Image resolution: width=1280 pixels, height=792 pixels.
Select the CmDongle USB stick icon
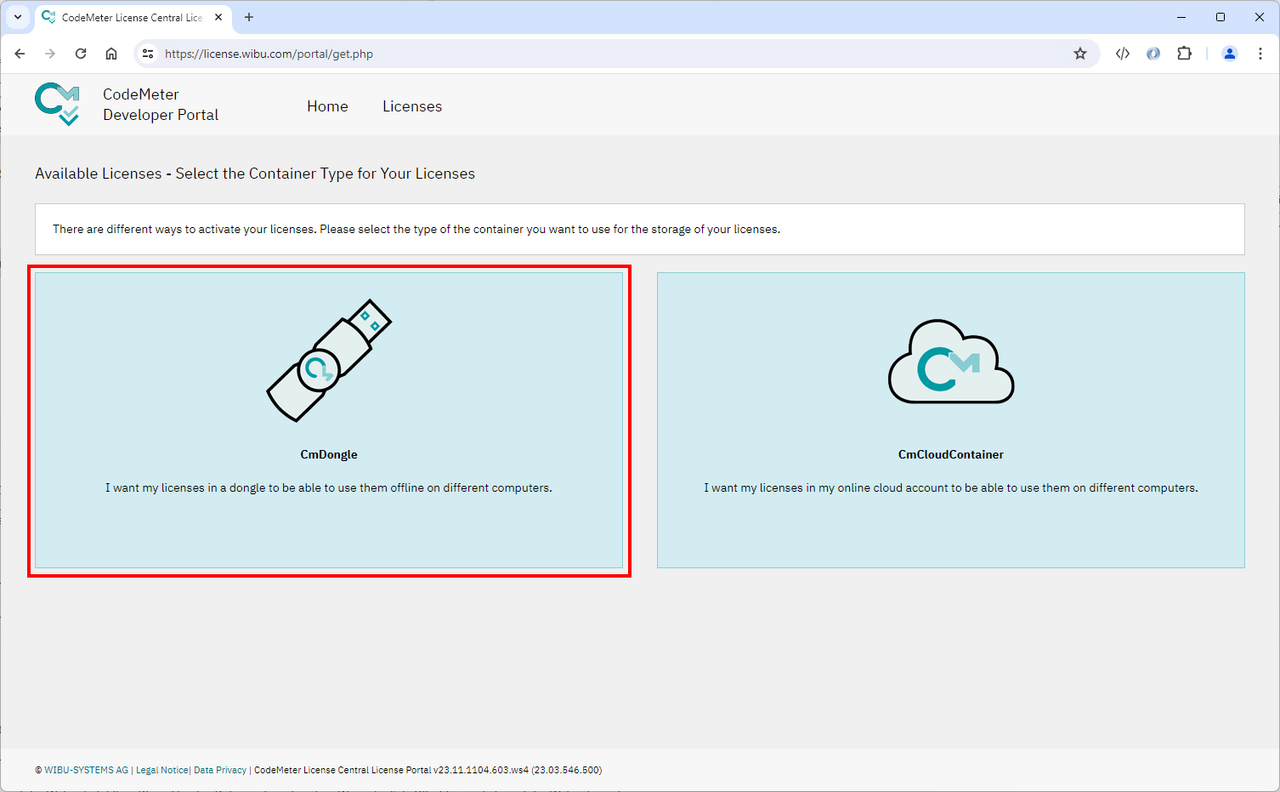[x=329, y=359]
